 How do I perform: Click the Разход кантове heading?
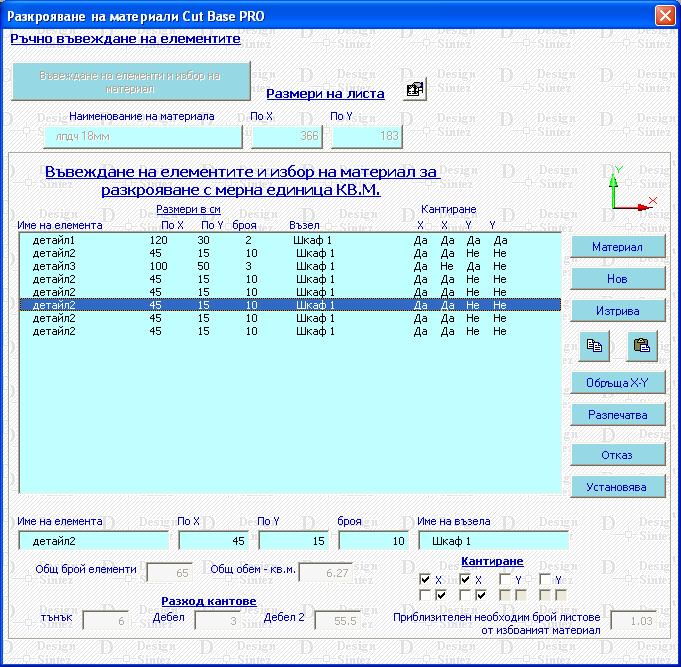[209, 601]
